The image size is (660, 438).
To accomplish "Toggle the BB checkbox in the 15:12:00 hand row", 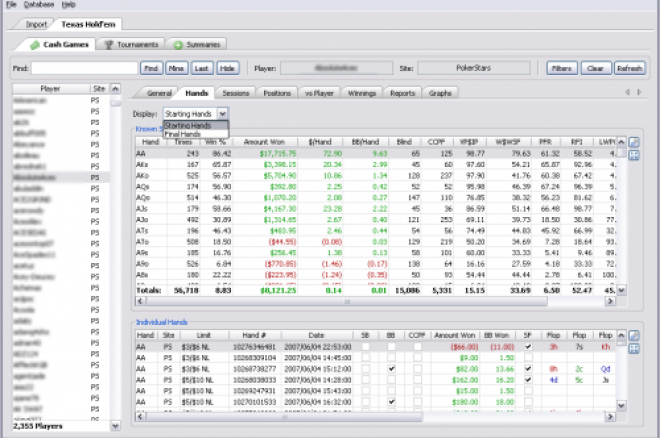I will [x=391, y=369].
